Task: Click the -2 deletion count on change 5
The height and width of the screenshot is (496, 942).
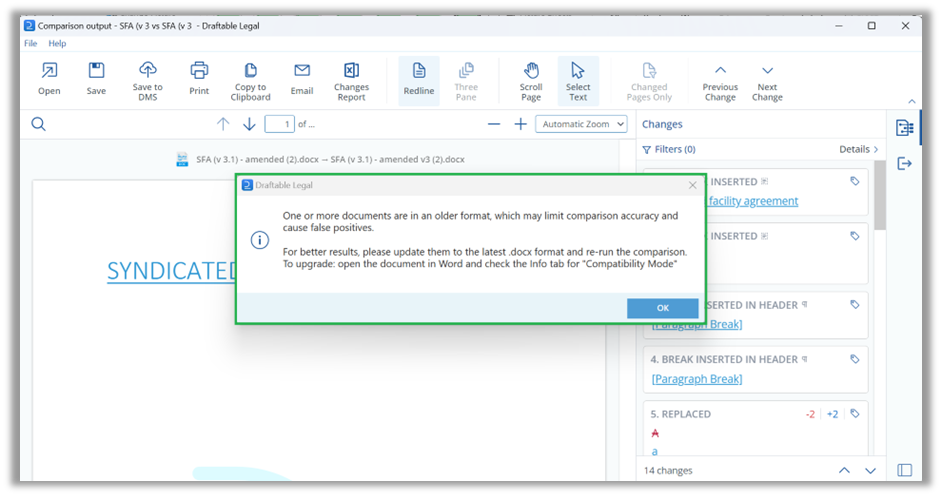Action: (x=810, y=414)
